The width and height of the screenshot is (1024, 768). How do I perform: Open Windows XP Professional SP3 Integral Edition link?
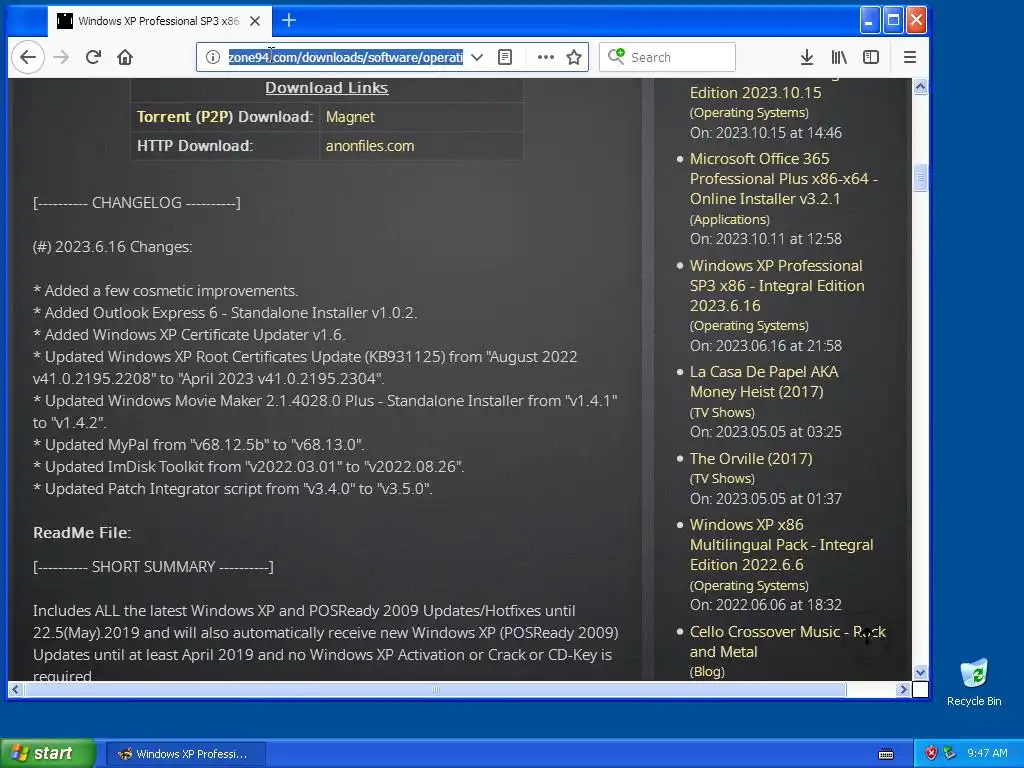(x=776, y=285)
